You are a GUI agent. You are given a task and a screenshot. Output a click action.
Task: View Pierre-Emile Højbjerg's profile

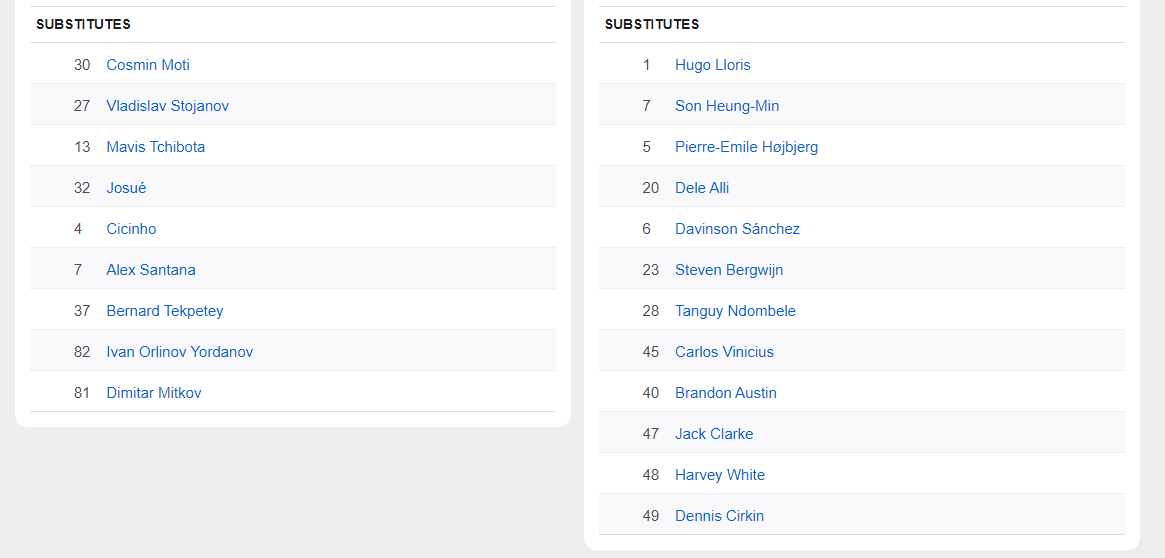(x=746, y=147)
